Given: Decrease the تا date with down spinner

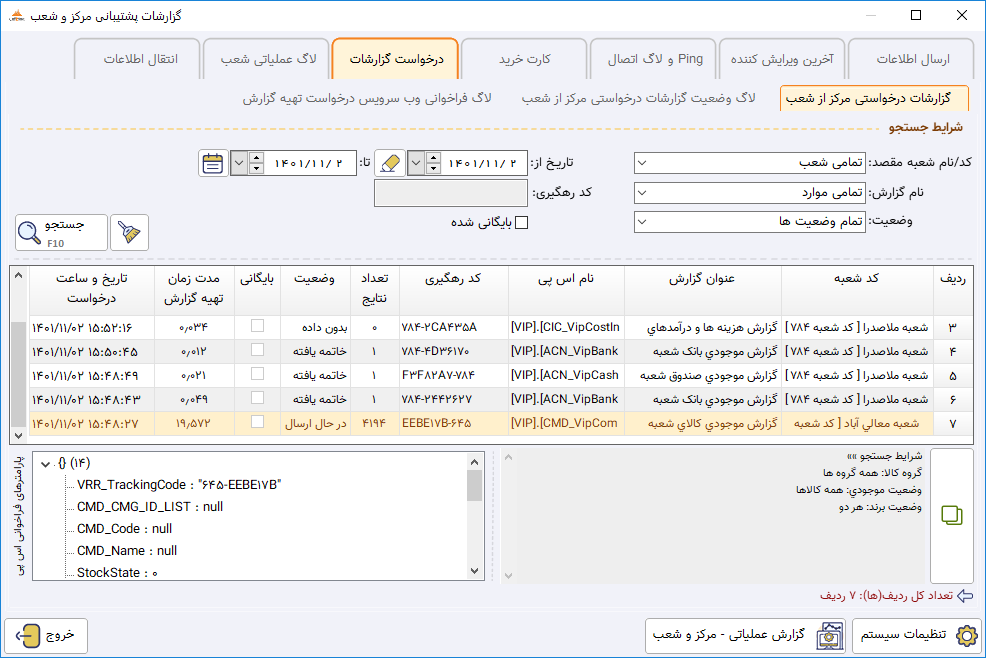Looking at the screenshot, I should click(256, 169).
